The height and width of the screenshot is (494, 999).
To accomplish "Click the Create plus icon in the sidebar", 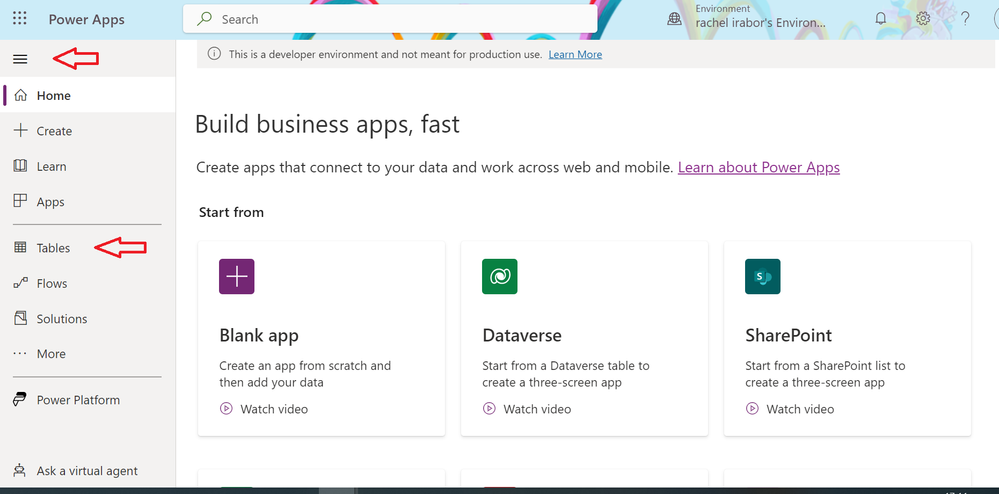I will (20, 131).
